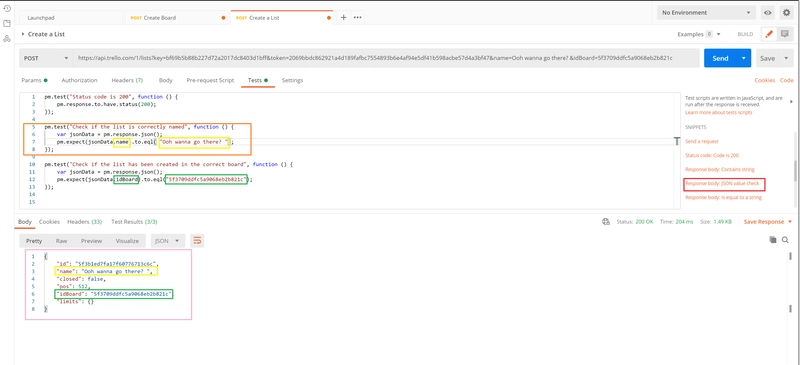Open the response Cookies tab
The height and width of the screenshot is (365, 800).
pyautogui.click(x=49, y=222)
